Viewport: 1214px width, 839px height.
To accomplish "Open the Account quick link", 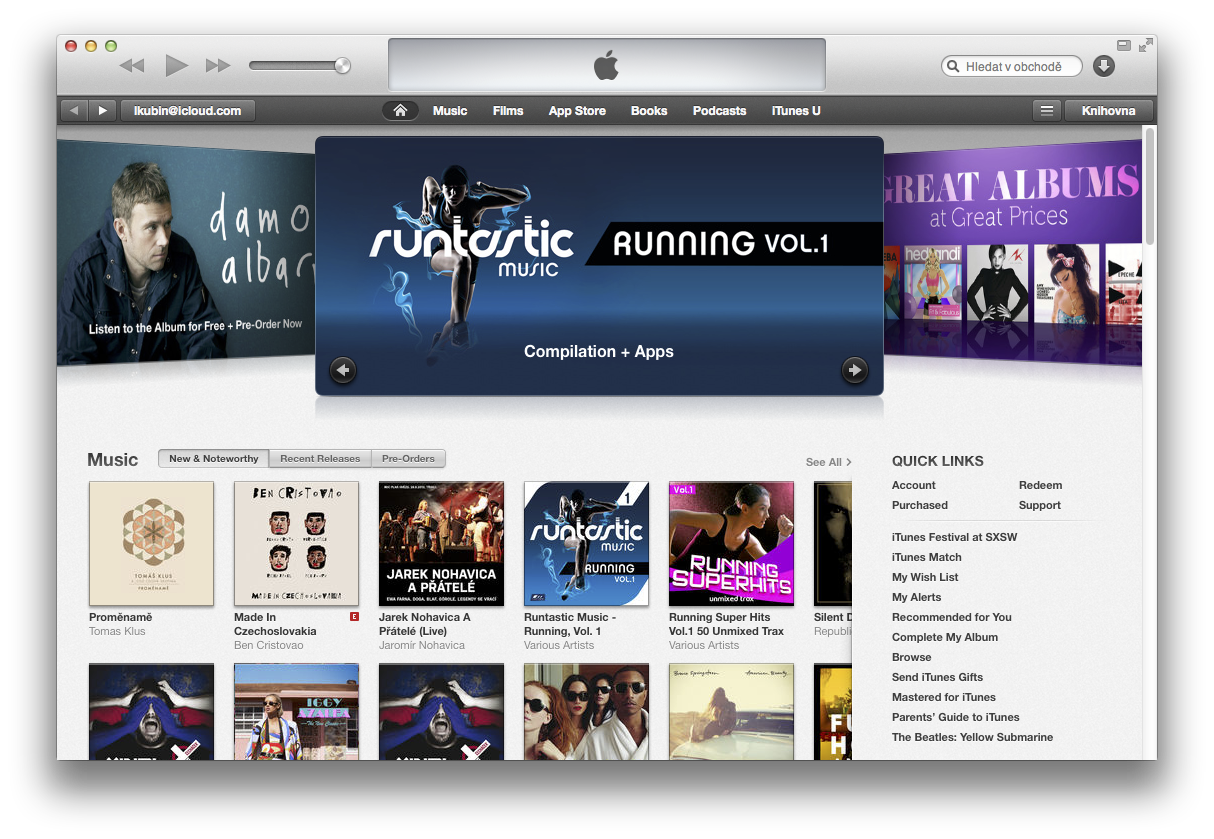I will pyautogui.click(x=914, y=486).
